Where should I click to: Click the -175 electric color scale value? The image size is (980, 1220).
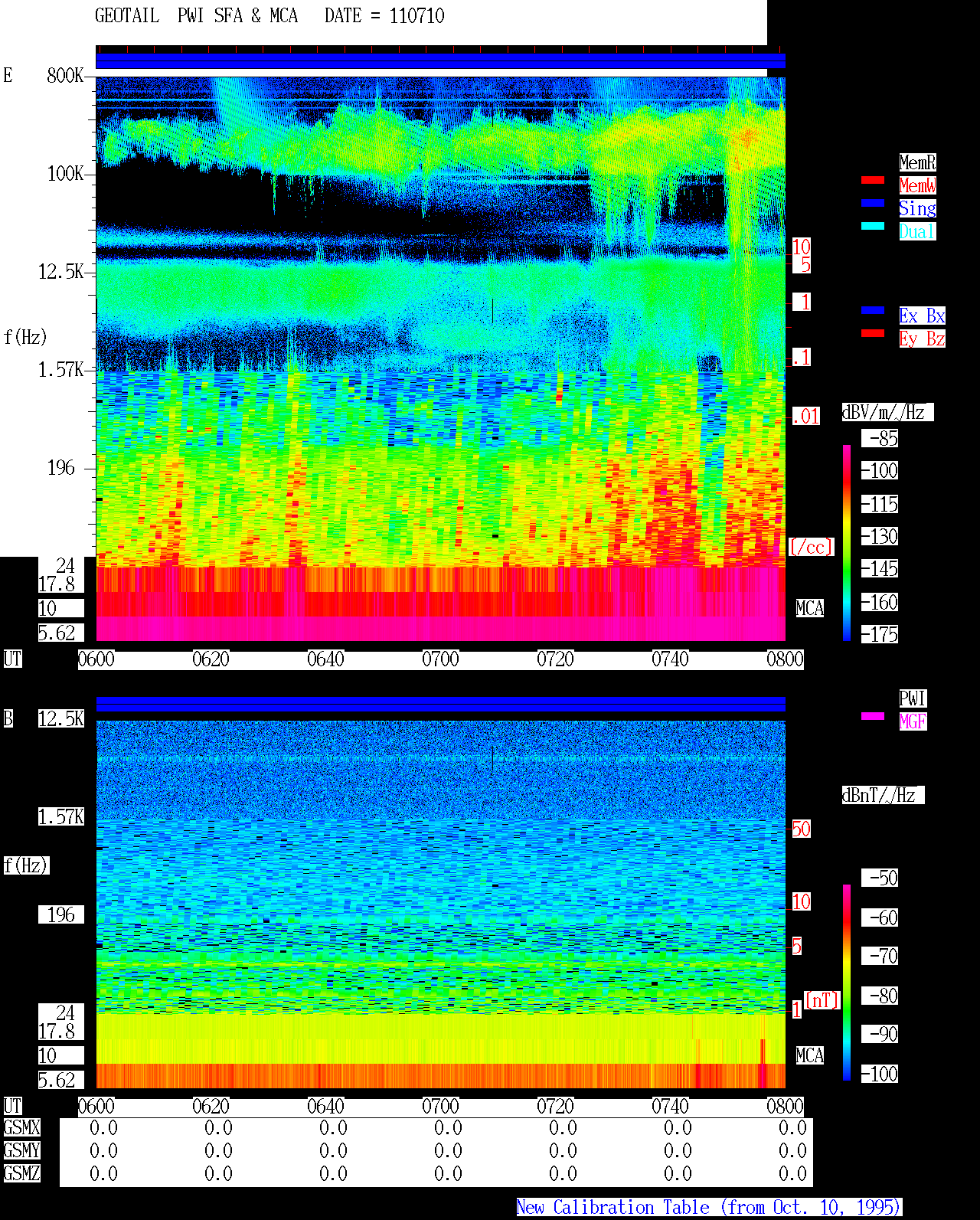coord(880,634)
